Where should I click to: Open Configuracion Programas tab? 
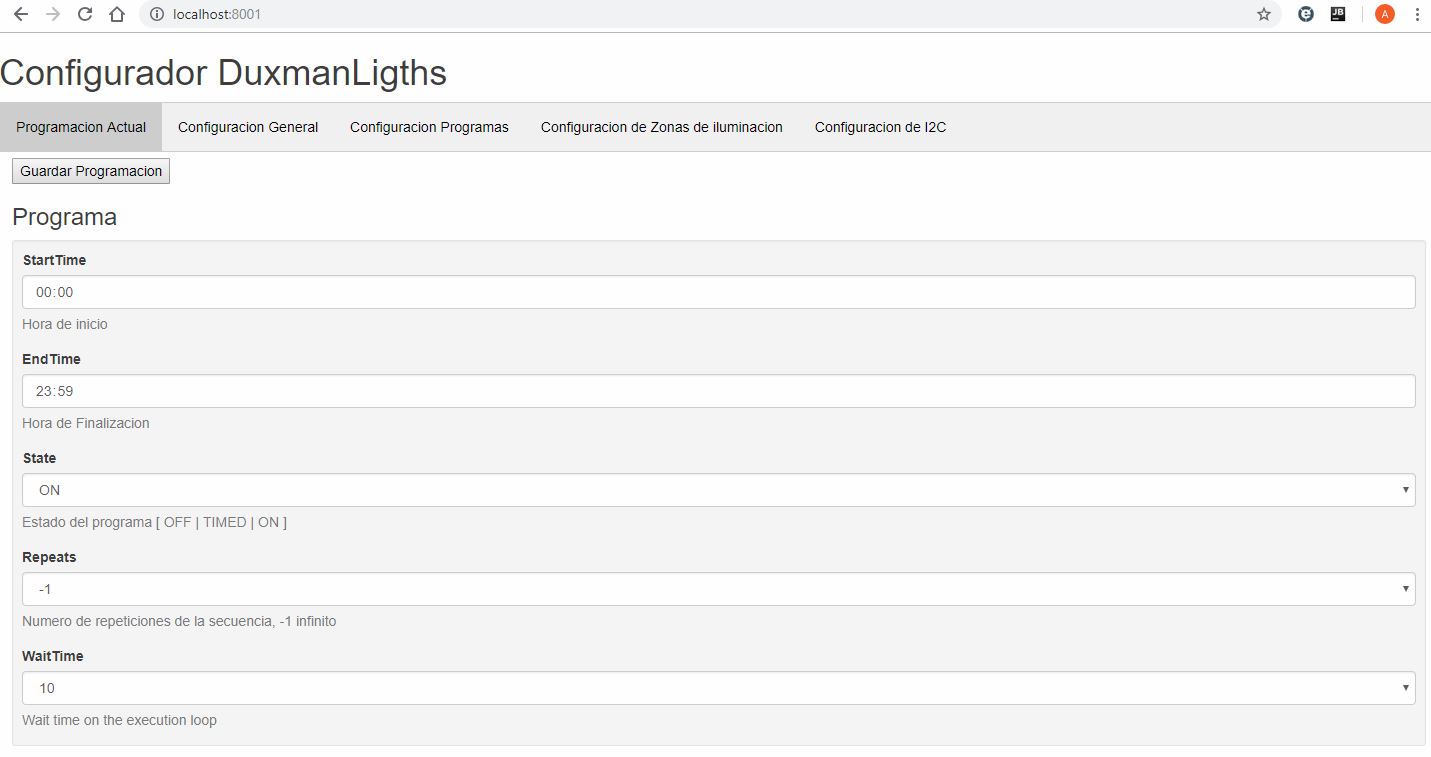click(x=429, y=127)
